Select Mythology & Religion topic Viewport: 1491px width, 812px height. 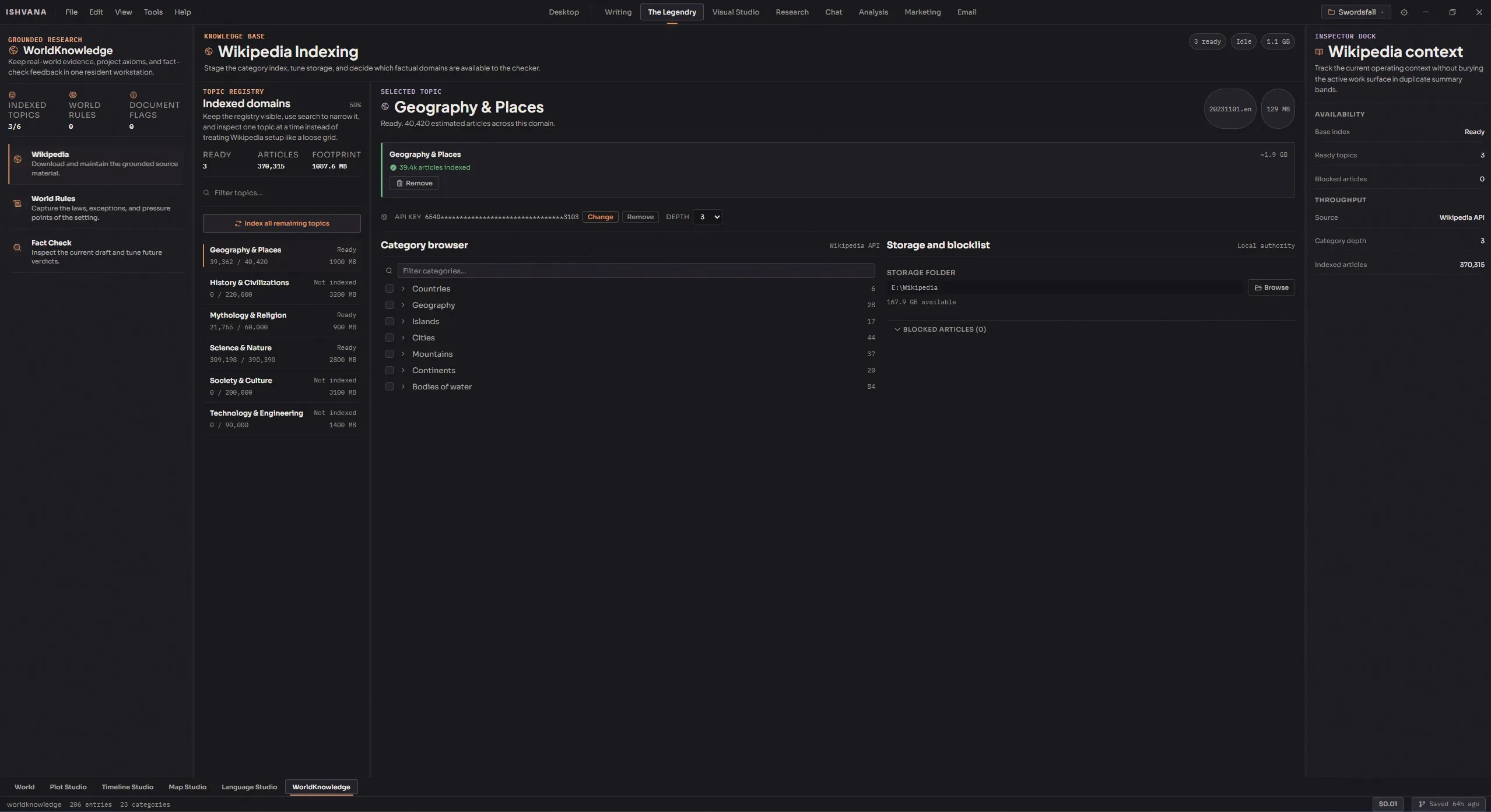click(x=282, y=321)
